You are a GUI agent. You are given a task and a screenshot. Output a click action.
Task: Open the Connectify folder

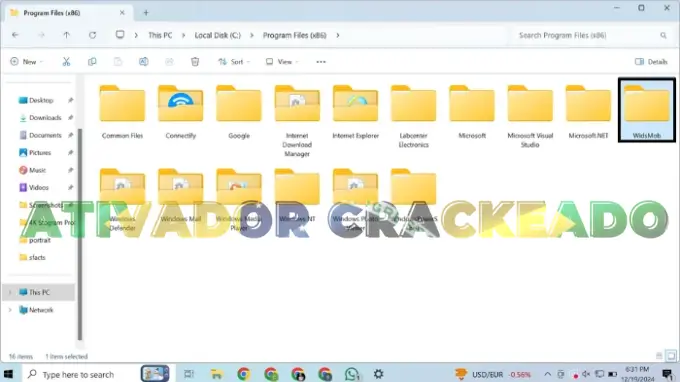180,112
